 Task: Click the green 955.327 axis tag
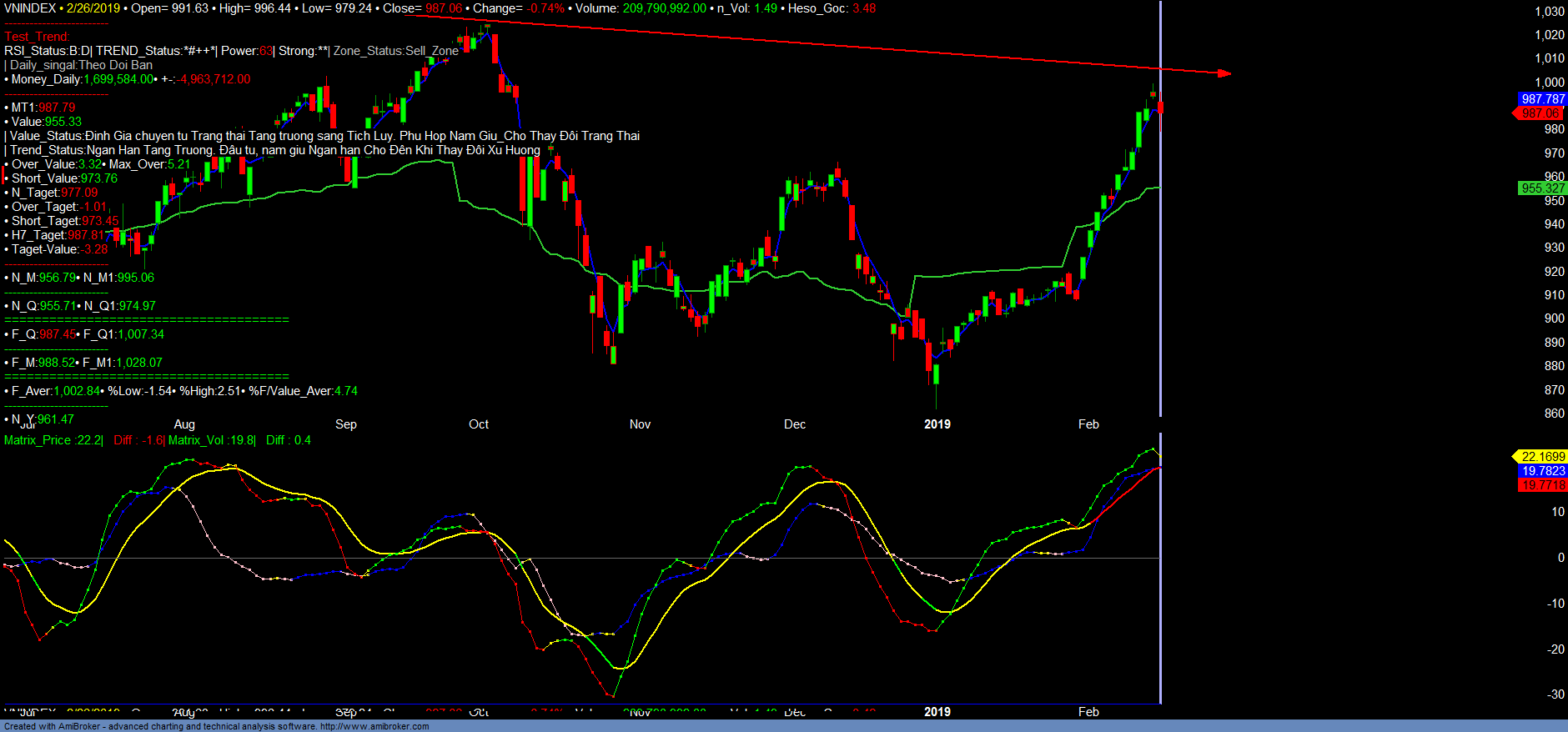(x=1541, y=188)
